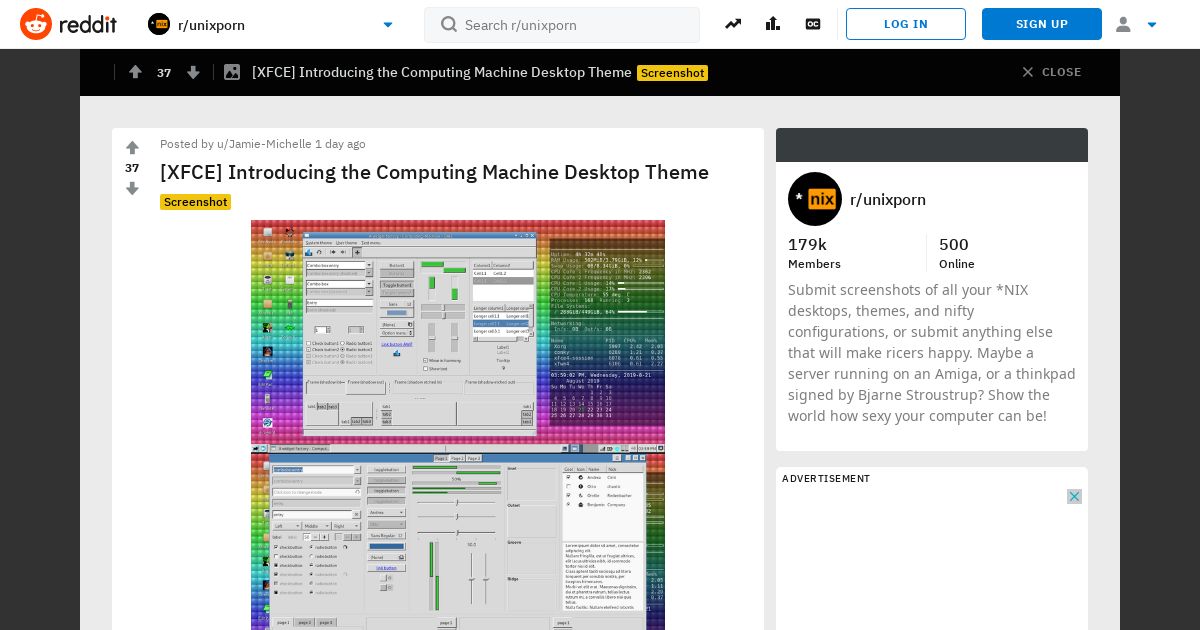Open the Computing Machine theme screenshot image

[458, 425]
